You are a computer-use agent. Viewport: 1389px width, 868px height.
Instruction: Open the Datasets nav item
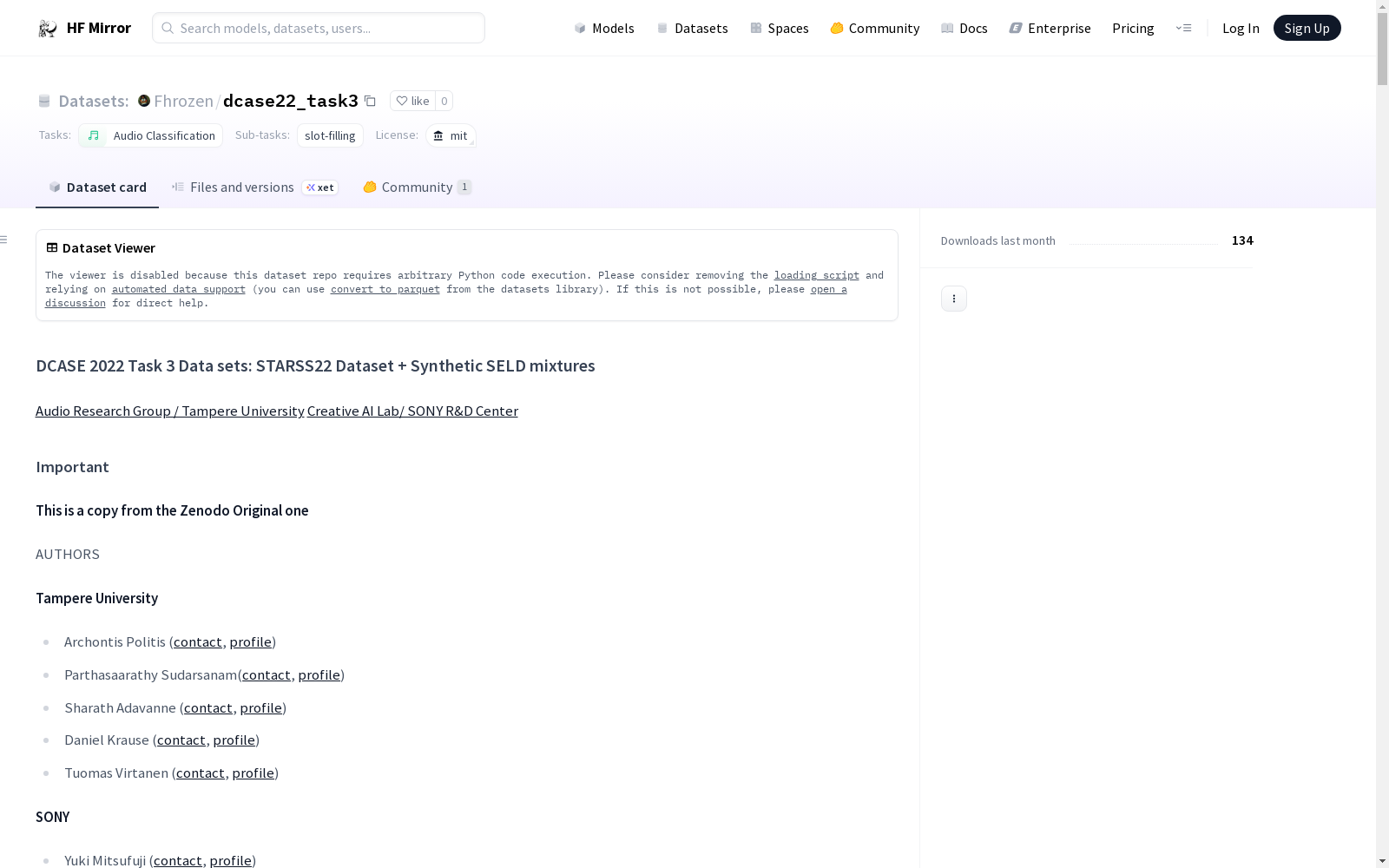692,28
